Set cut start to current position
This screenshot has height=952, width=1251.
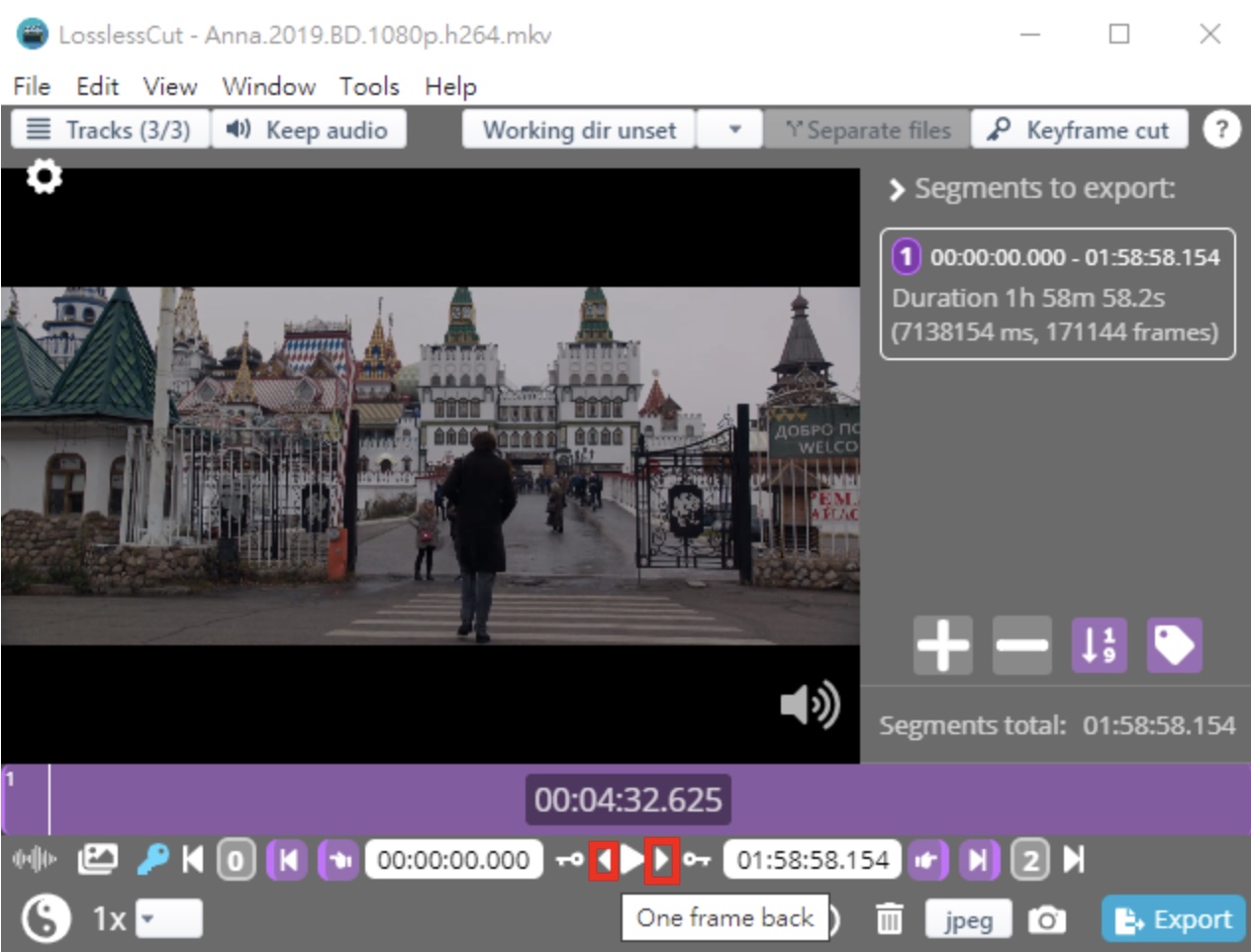click(x=338, y=860)
